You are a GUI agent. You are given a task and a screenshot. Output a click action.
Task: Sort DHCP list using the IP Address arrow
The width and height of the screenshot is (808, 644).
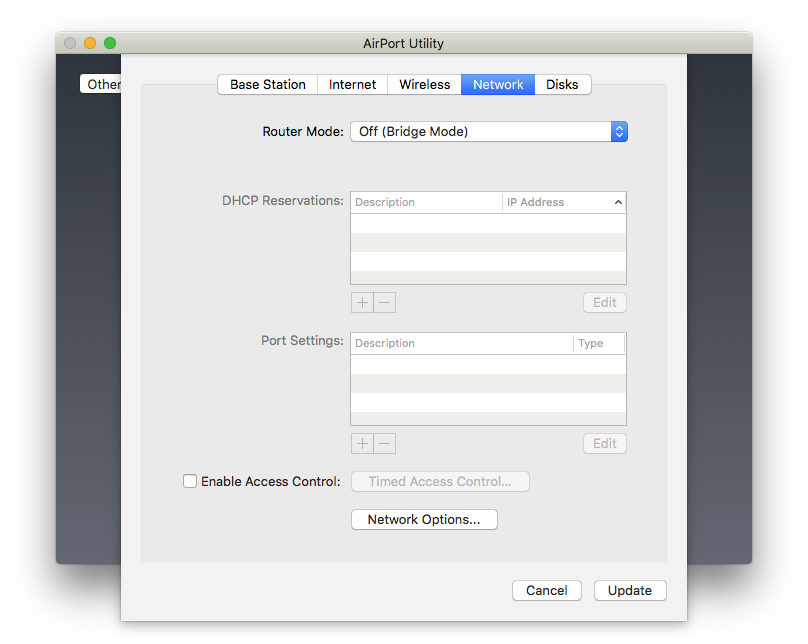[618, 202]
